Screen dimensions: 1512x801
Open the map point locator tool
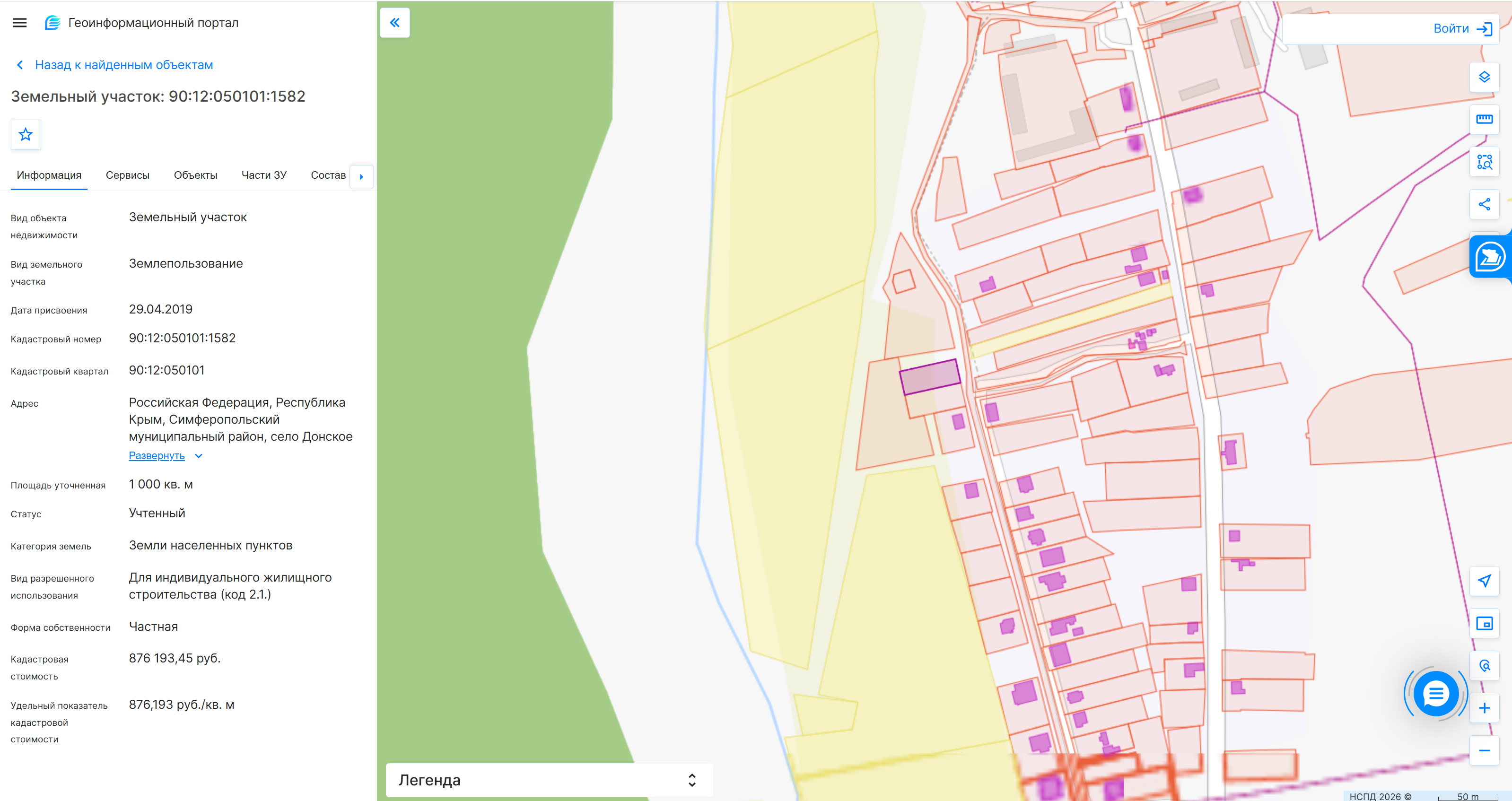pyautogui.click(x=1485, y=666)
